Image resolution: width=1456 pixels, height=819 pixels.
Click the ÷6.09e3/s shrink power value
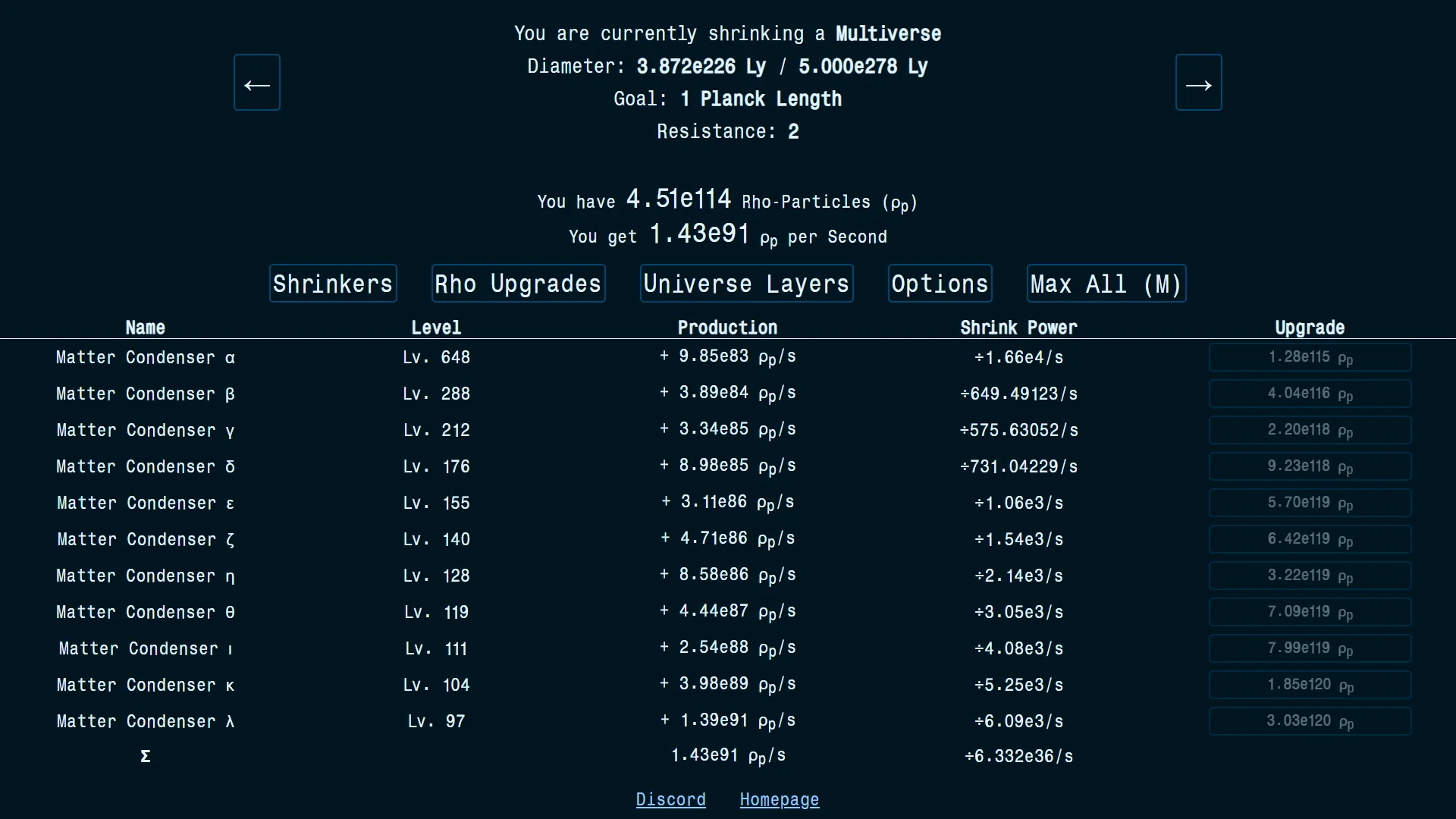[x=1018, y=721]
